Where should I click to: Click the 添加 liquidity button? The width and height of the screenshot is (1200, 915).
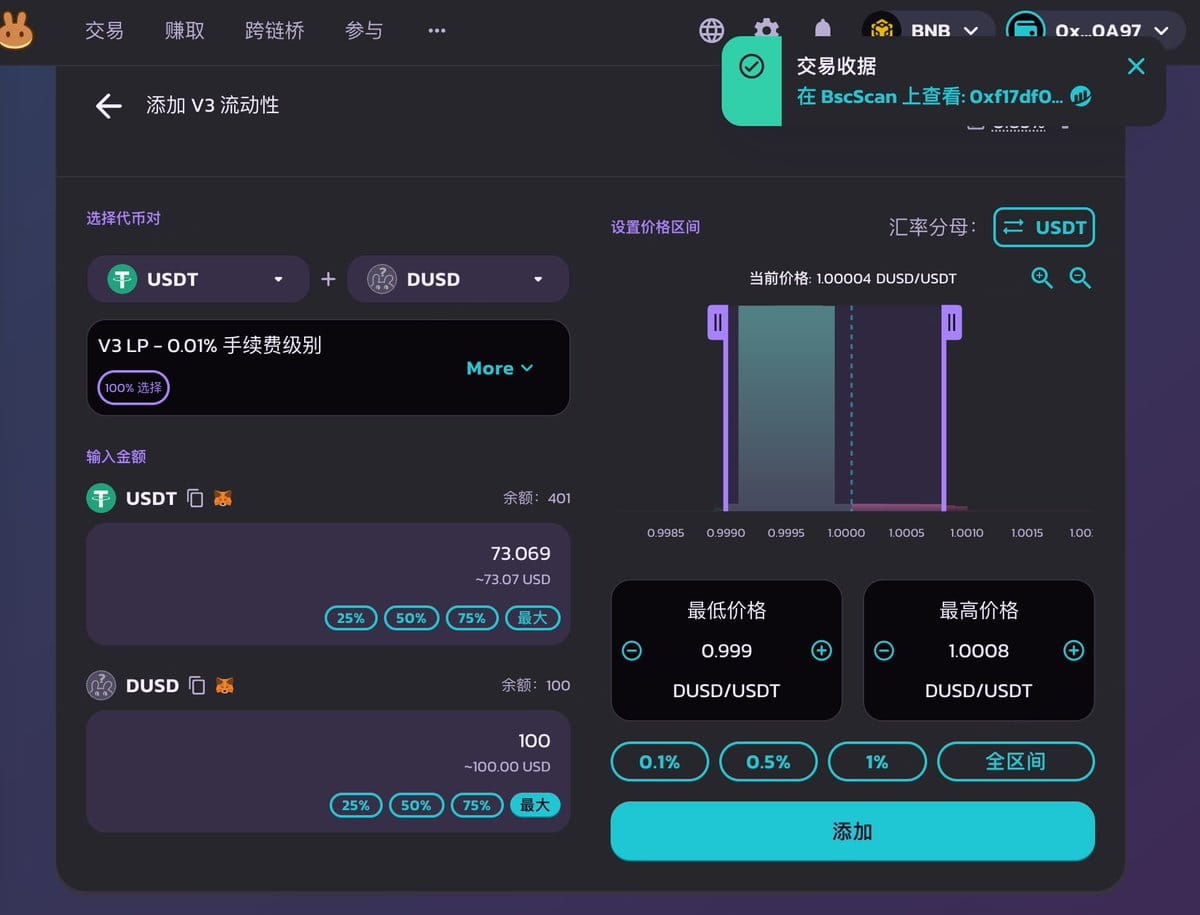851,831
